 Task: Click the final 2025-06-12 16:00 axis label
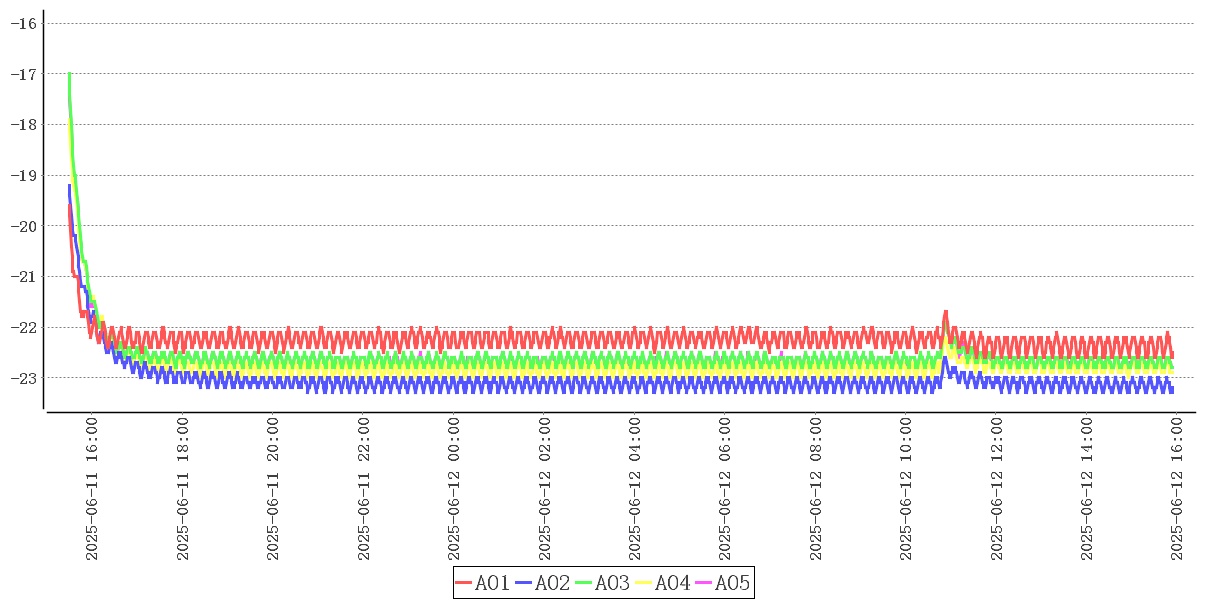[x=1177, y=489]
